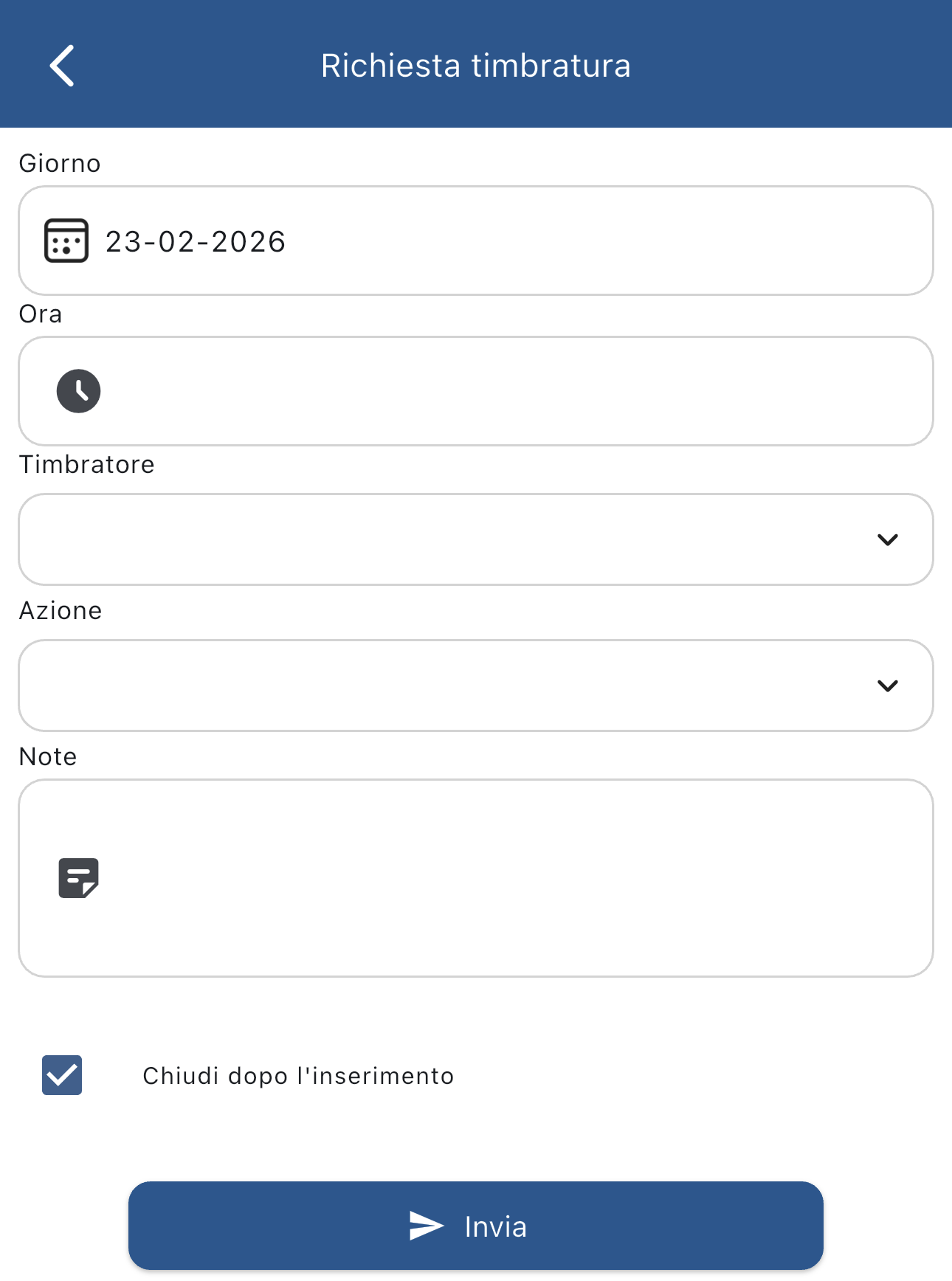The image size is (952, 1281).
Task: Select the date 23-02-2026 text
Action: click(196, 241)
